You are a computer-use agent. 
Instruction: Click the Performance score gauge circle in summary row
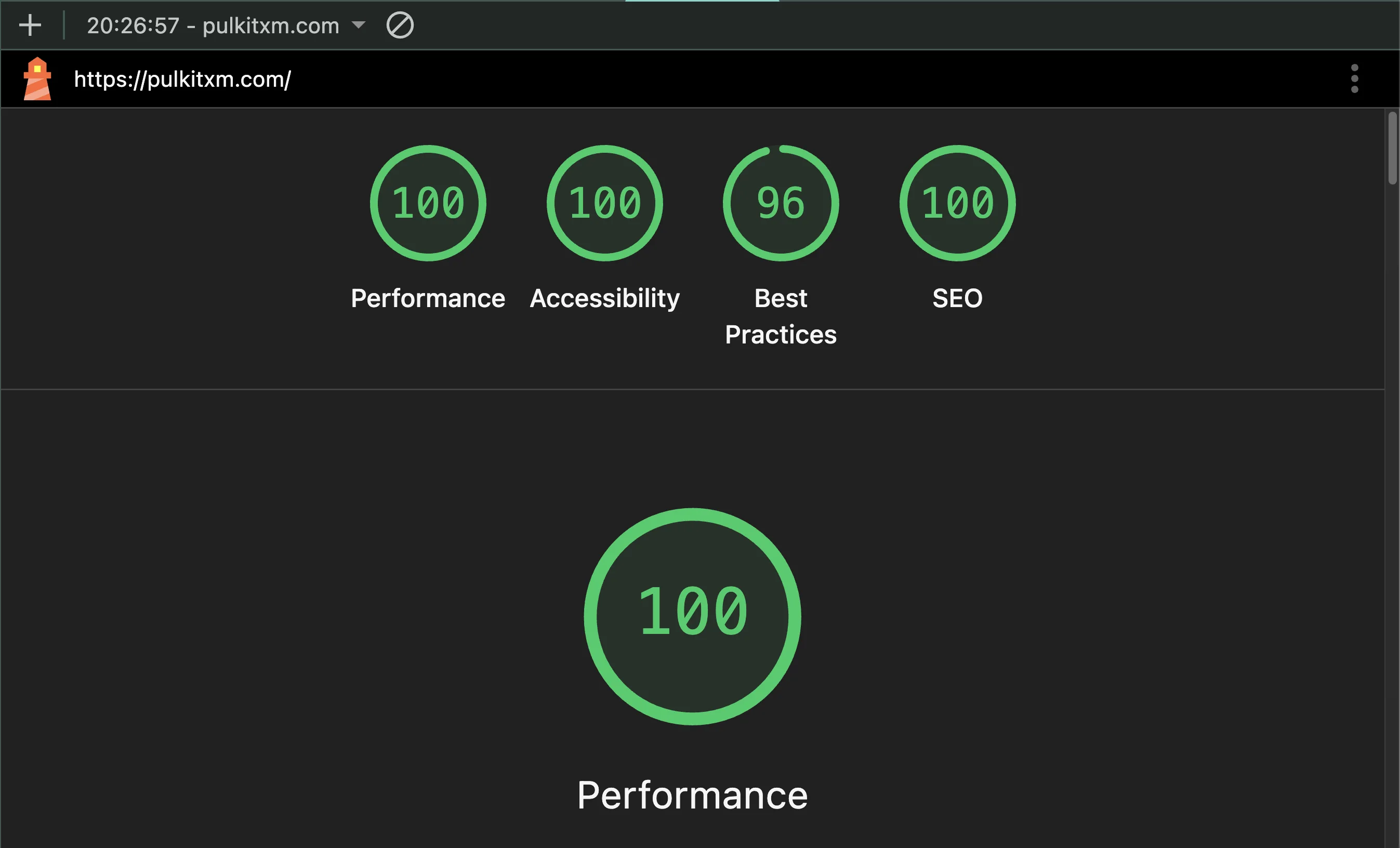(x=428, y=203)
